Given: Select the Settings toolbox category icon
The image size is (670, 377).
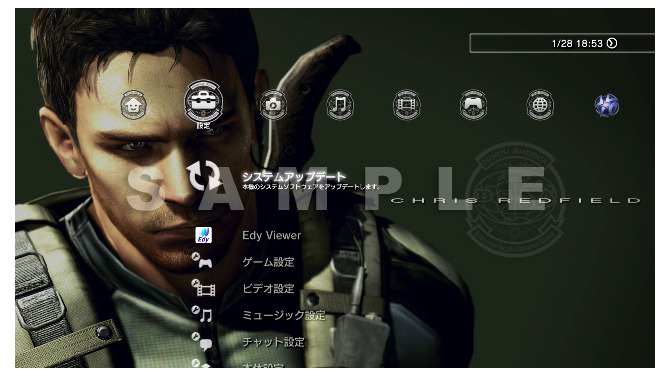Looking at the screenshot, I should (203, 102).
